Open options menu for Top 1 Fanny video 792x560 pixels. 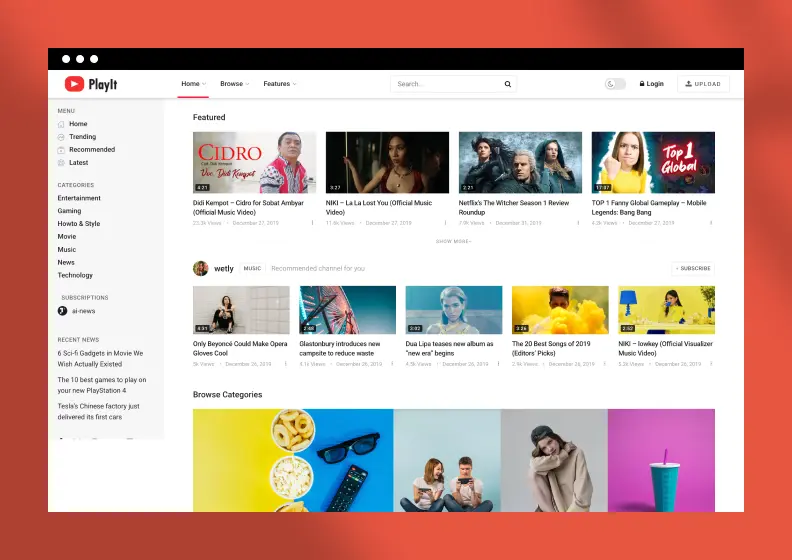(711, 223)
